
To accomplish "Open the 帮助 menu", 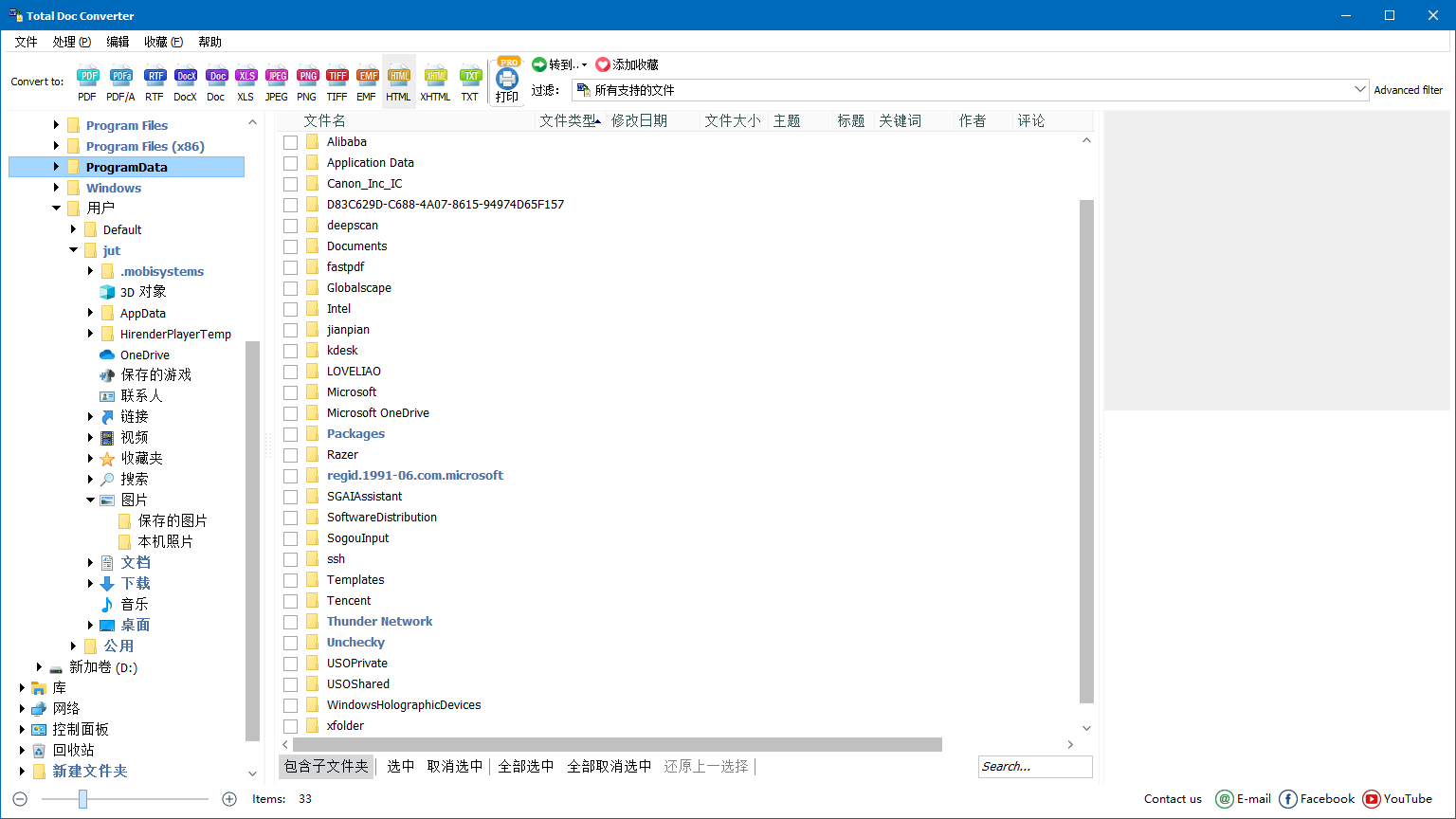I will (209, 42).
